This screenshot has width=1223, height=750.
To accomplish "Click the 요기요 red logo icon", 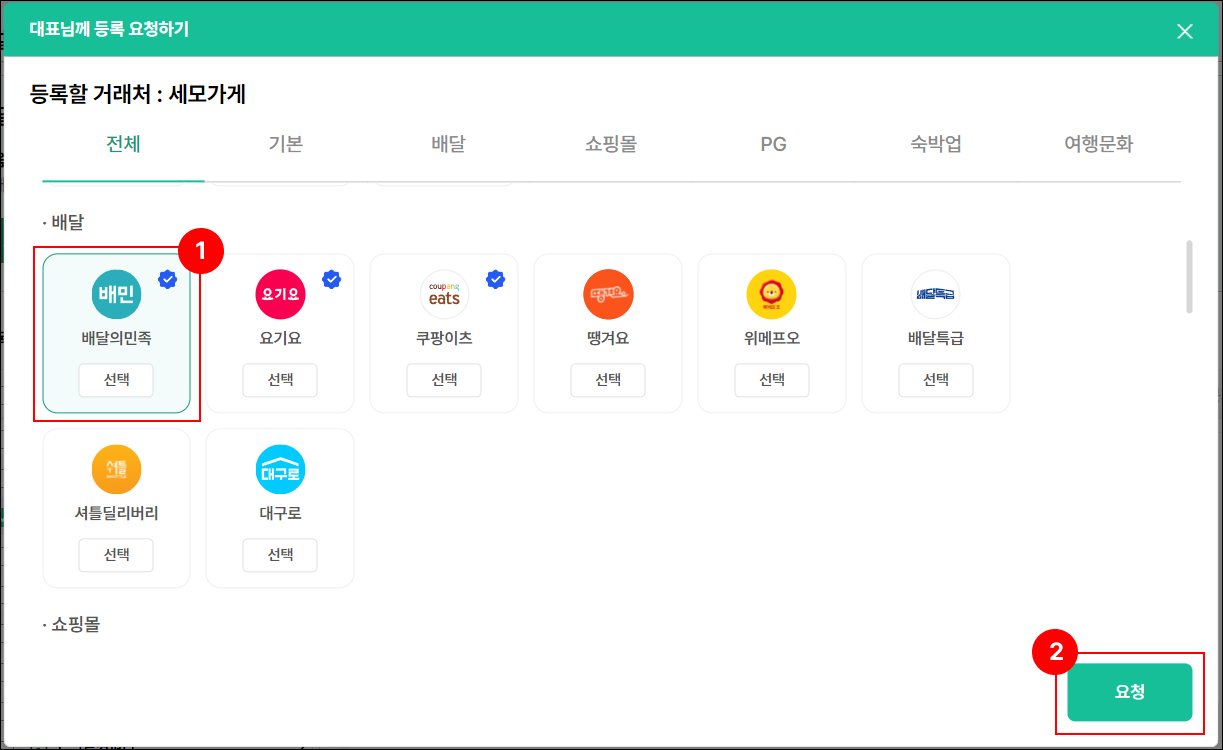I will pos(280,294).
